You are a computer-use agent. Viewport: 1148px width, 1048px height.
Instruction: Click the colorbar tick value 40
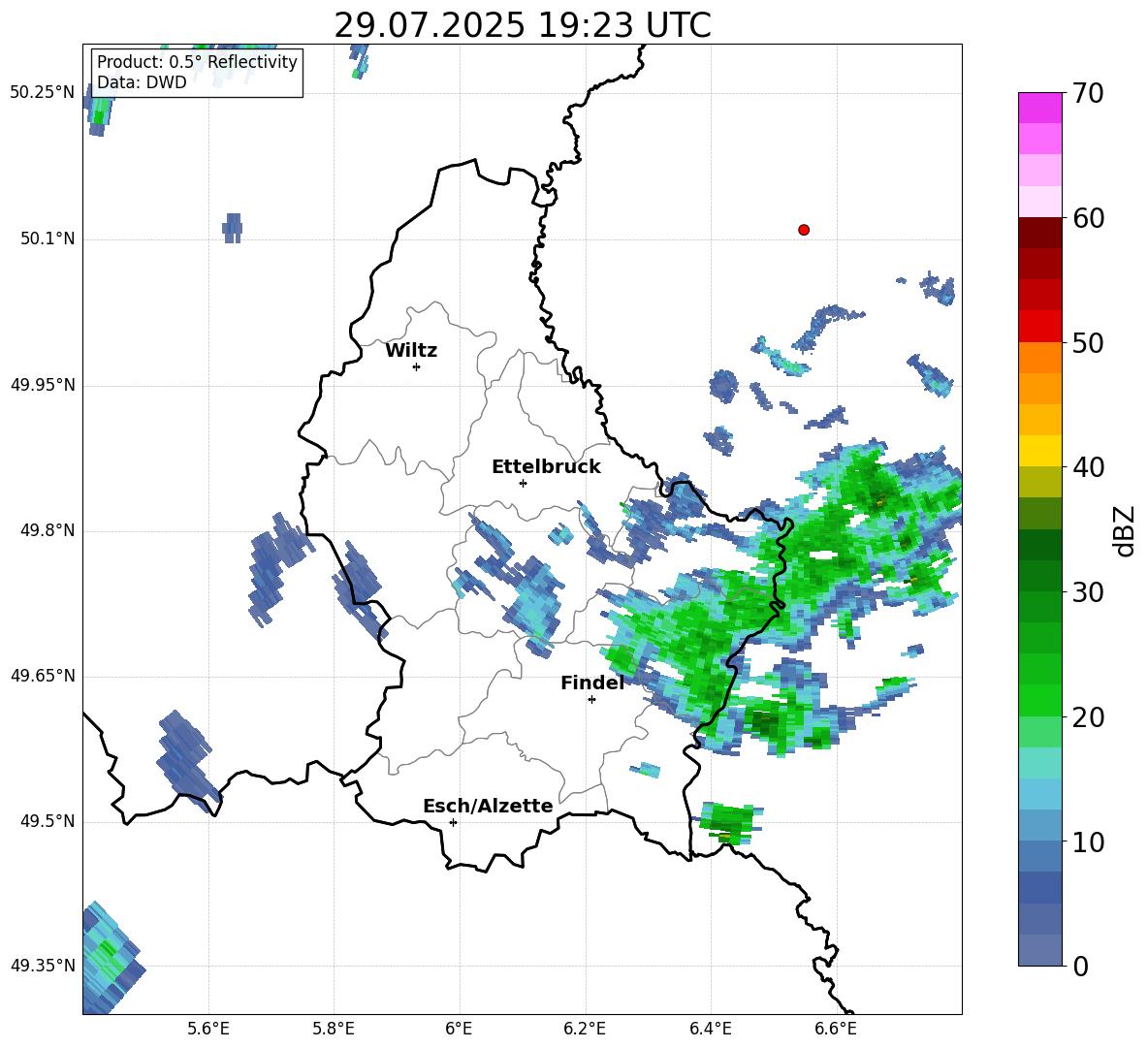1088,467
